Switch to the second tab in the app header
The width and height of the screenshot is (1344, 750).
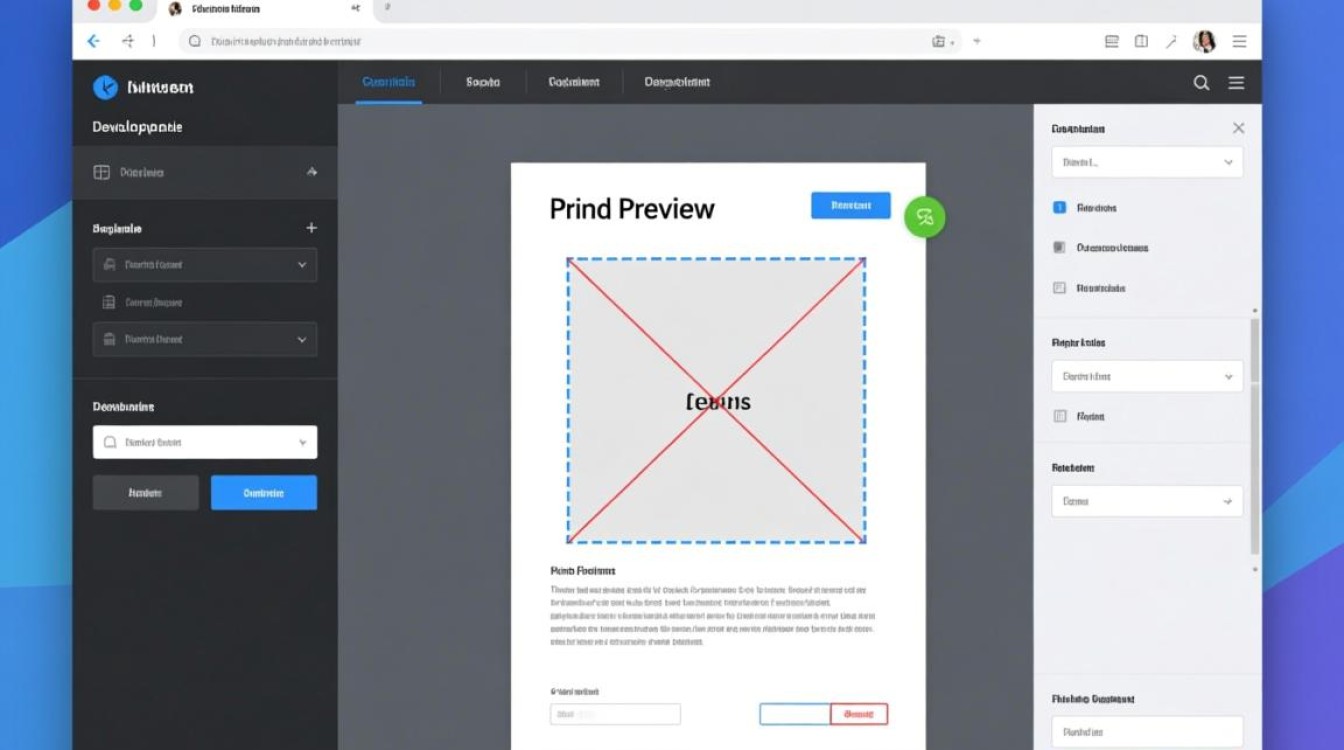tap(482, 82)
